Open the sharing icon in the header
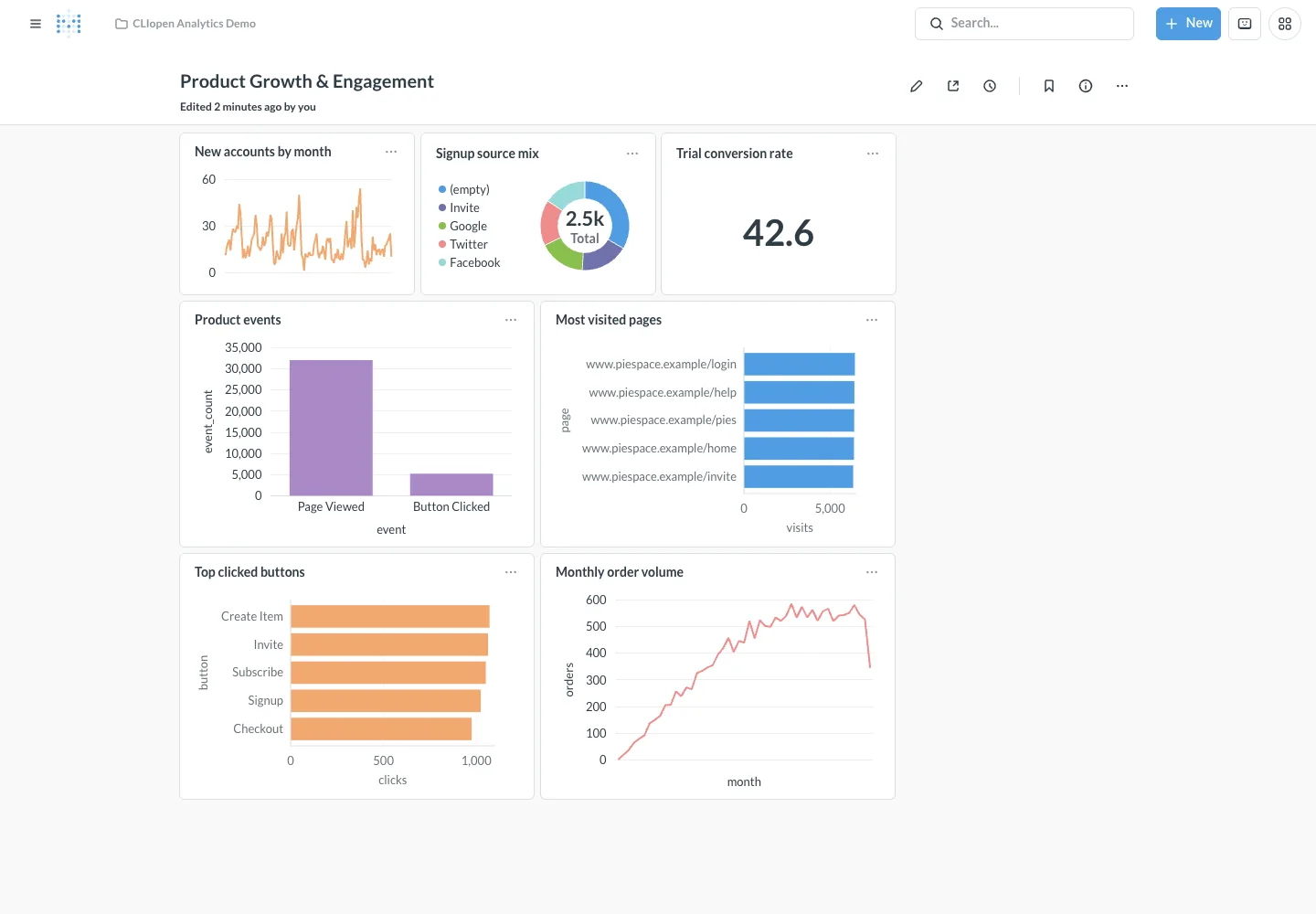The height and width of the screenshot is (914, 1316). pos(953,86)
